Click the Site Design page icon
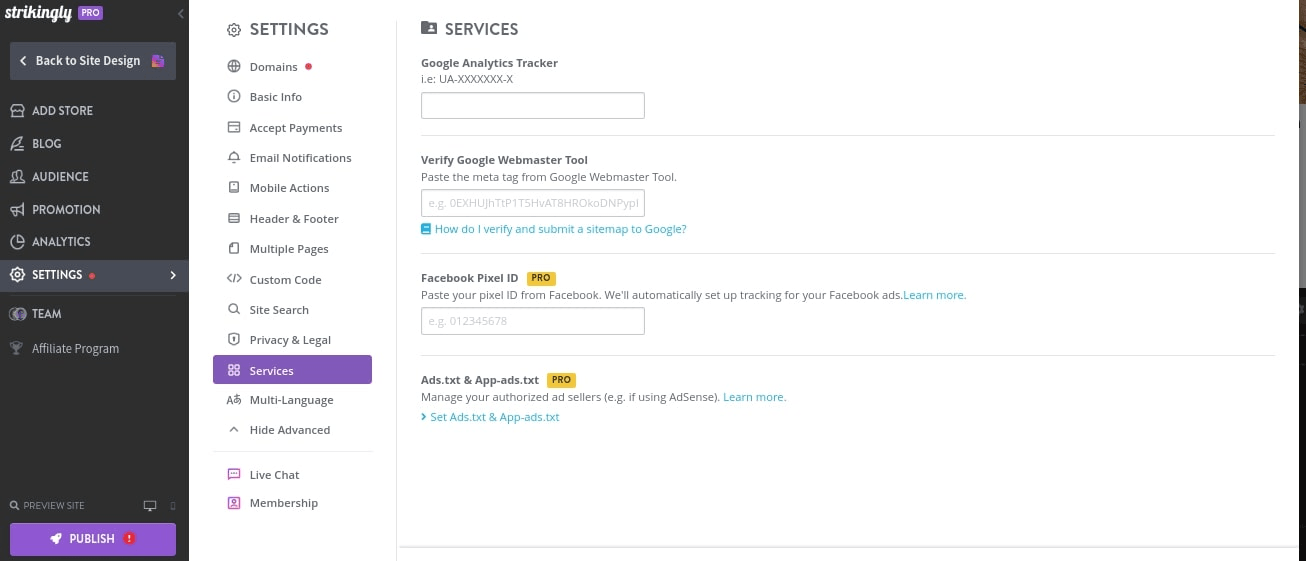This screenshot has width=1306, height=561. [158, 61]
